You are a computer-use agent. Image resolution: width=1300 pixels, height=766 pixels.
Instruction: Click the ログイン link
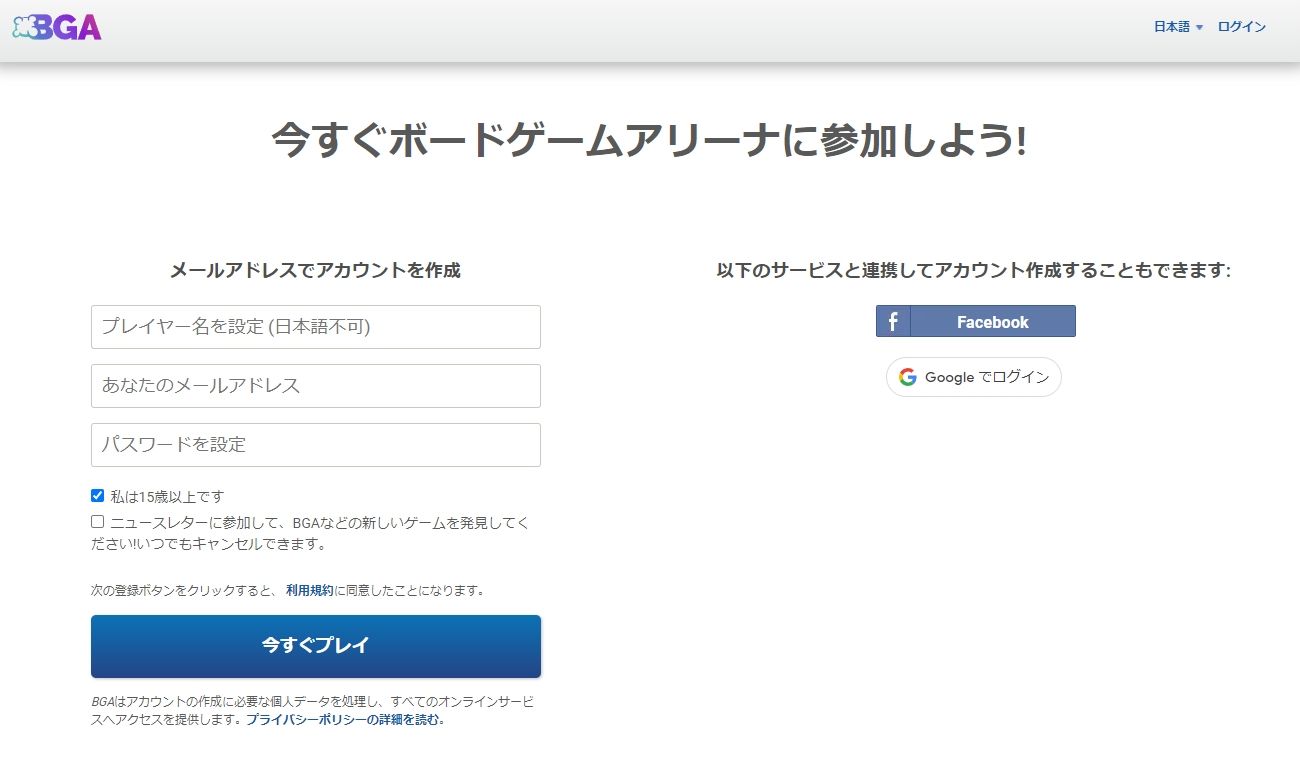(x=1242, y=27)
